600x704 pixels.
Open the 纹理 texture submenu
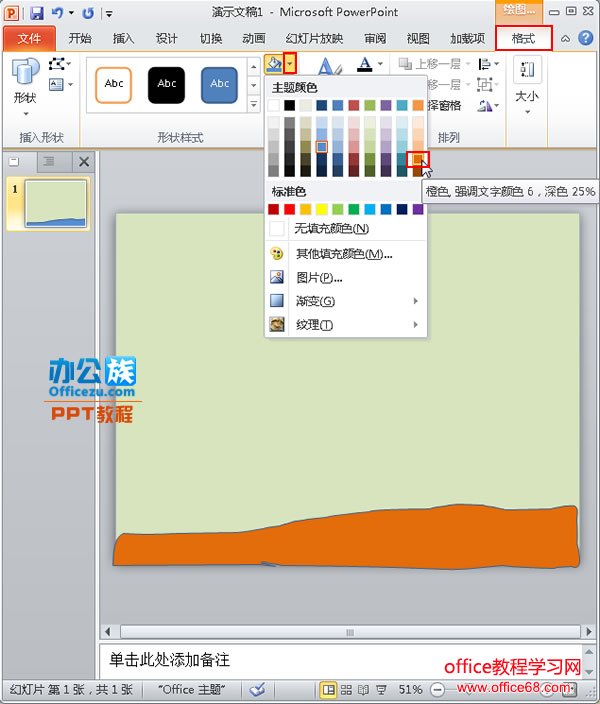[346, 324]
